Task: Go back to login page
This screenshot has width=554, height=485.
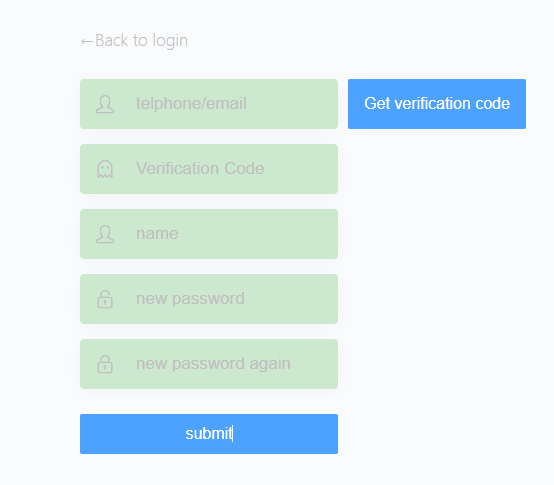Action: pyautogui.click(x=134, y=40)
